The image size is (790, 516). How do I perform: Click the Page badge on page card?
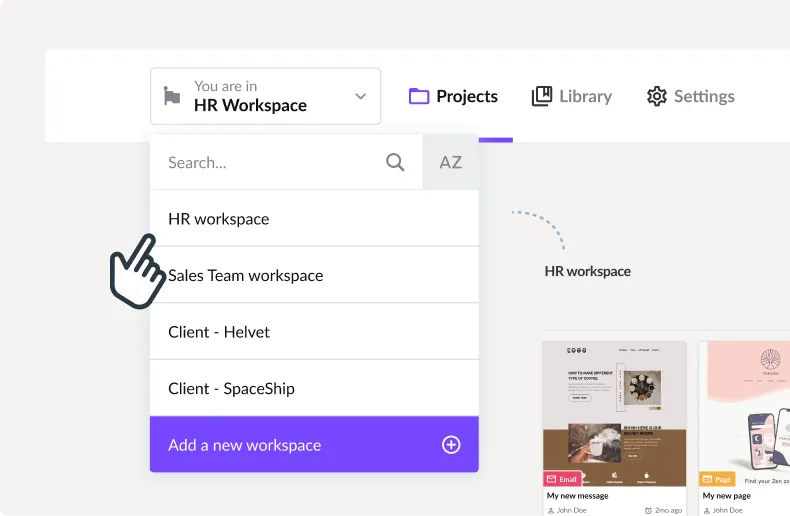click(x=717, y=479)
